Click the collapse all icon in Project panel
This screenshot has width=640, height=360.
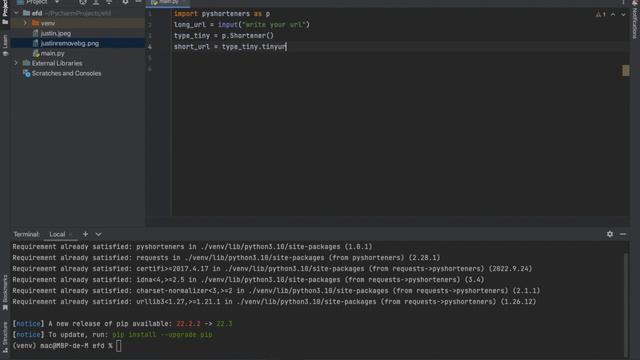(109, 2)
